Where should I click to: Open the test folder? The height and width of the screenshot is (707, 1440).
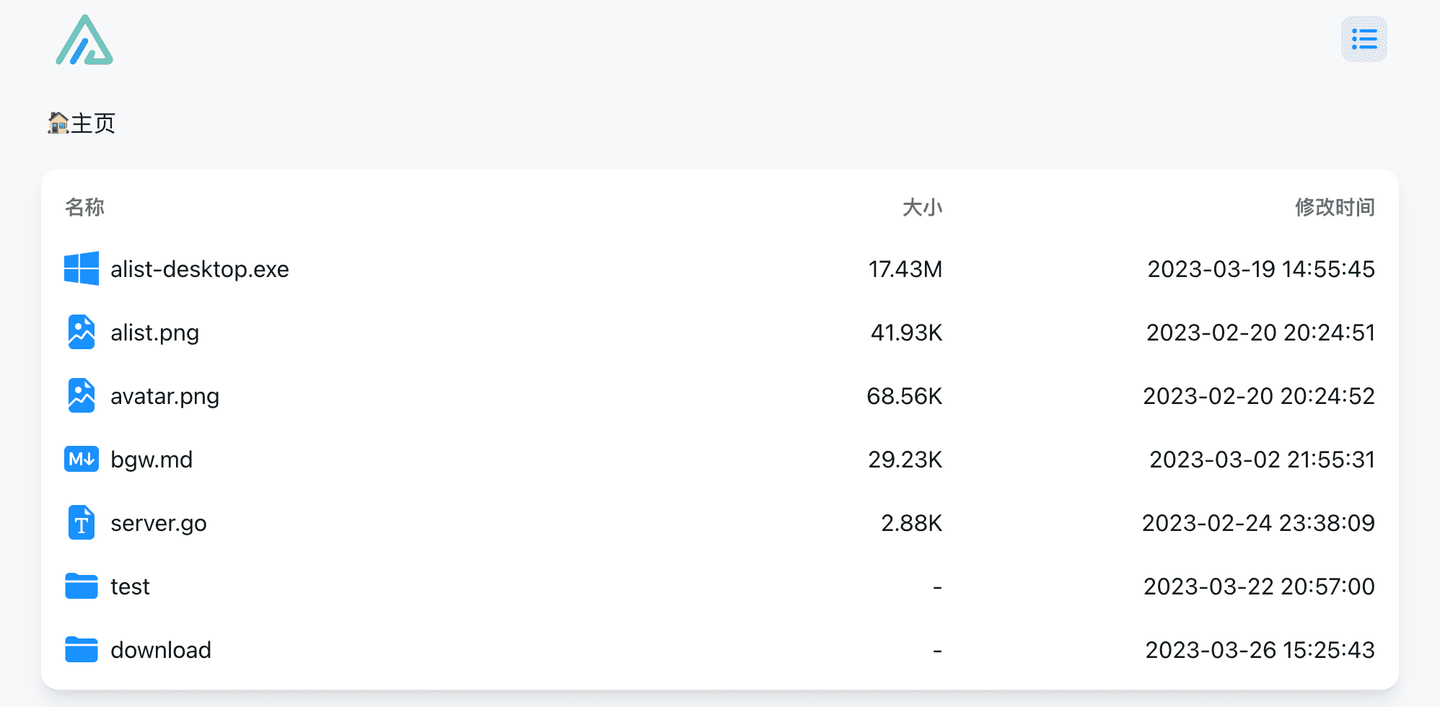(130, 586)
